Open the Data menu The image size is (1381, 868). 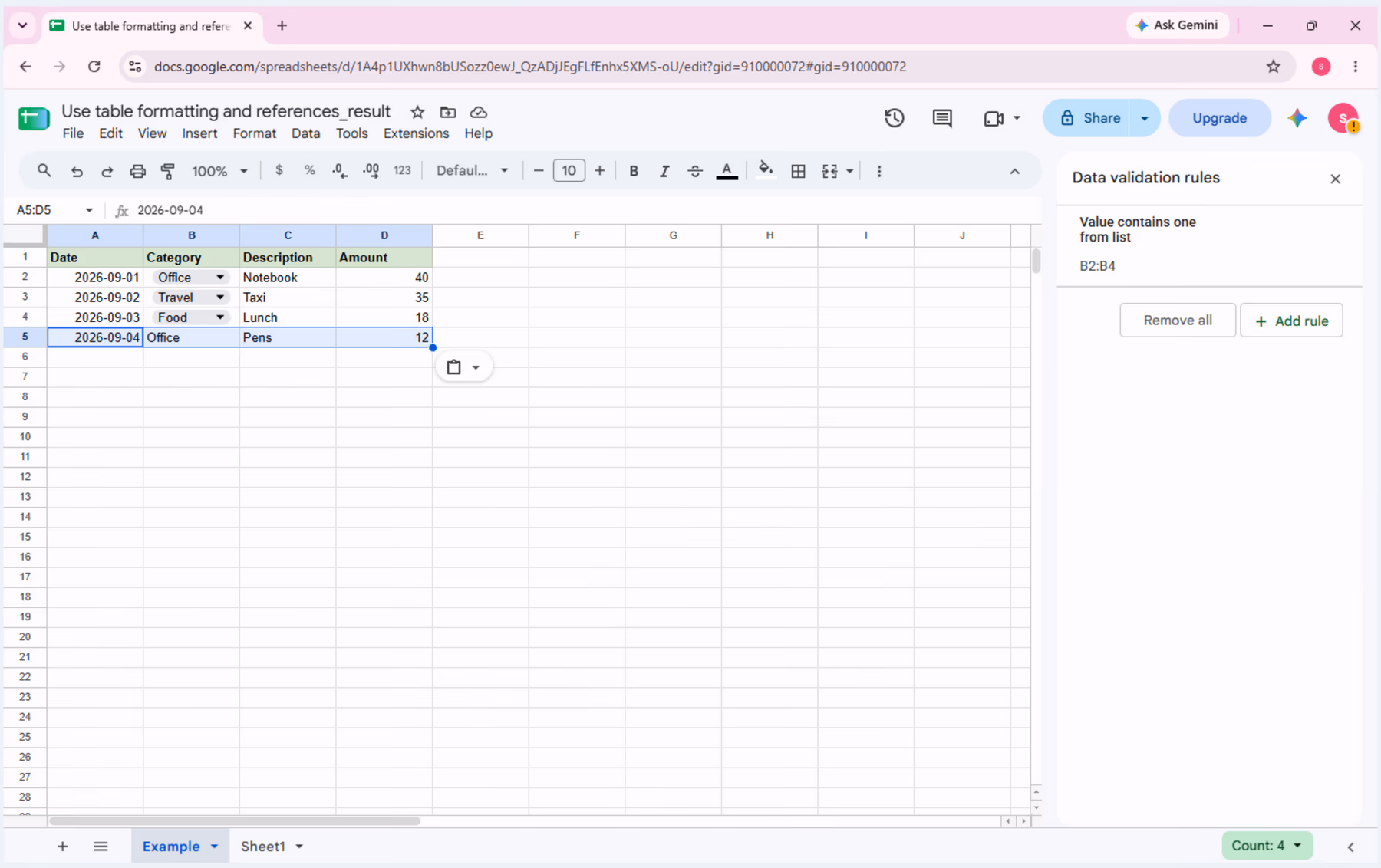[305, 133]
